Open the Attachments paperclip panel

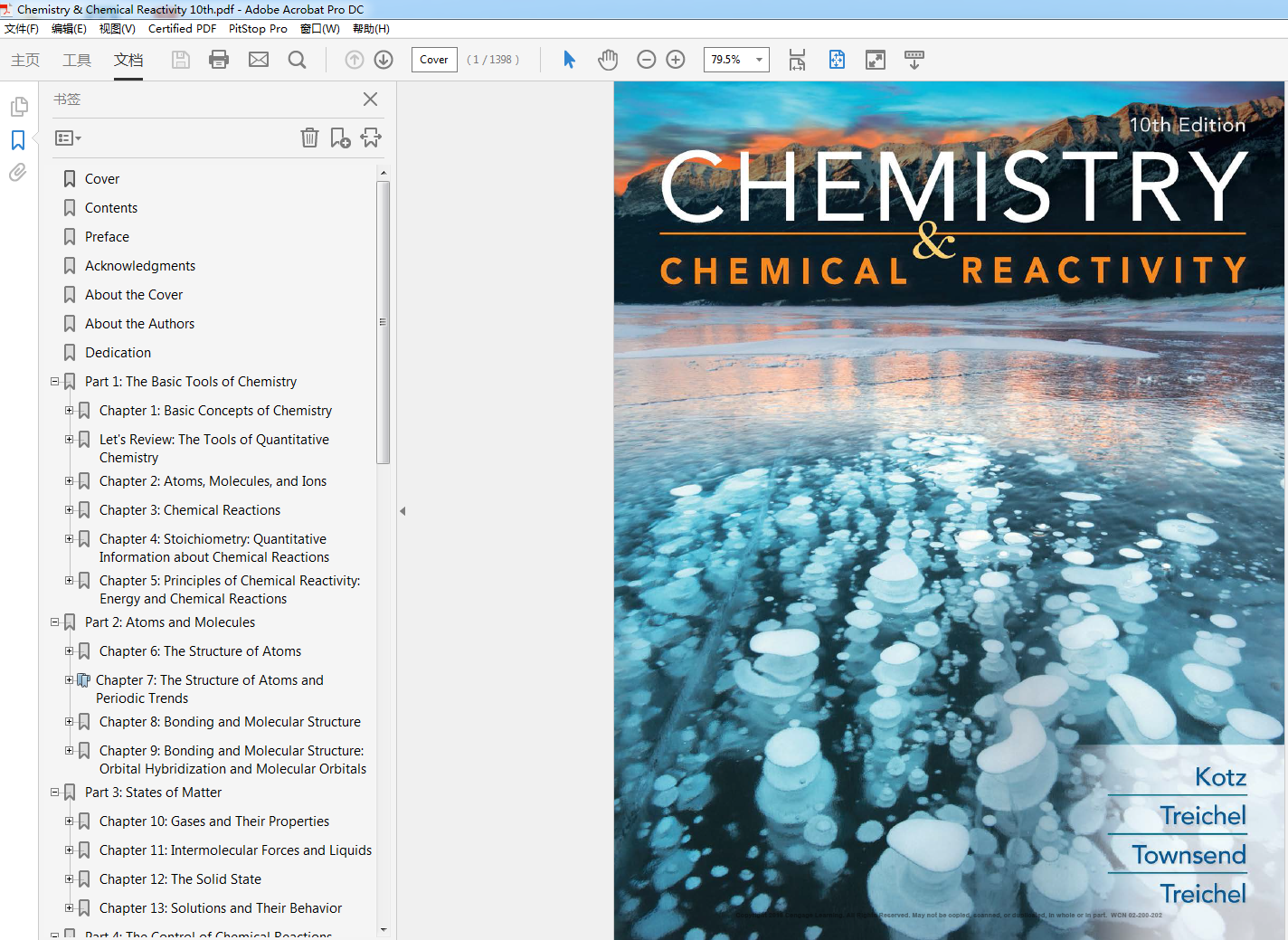point(18,172)
